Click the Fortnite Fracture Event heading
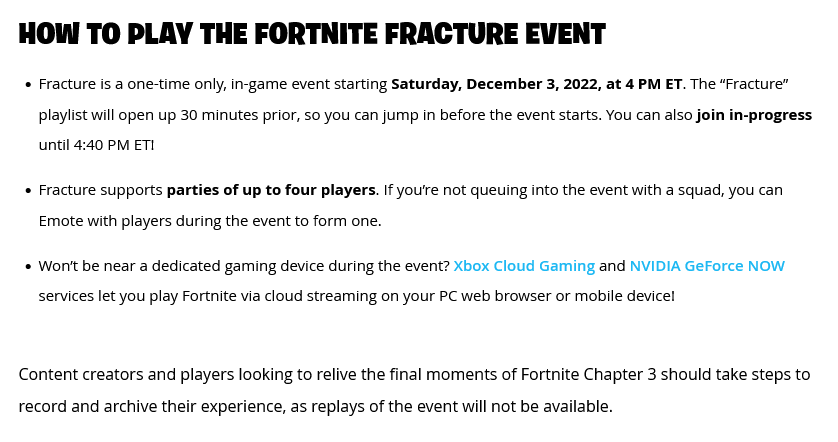Viewport: 838px width, 442px height. click(x=312, y=34)
